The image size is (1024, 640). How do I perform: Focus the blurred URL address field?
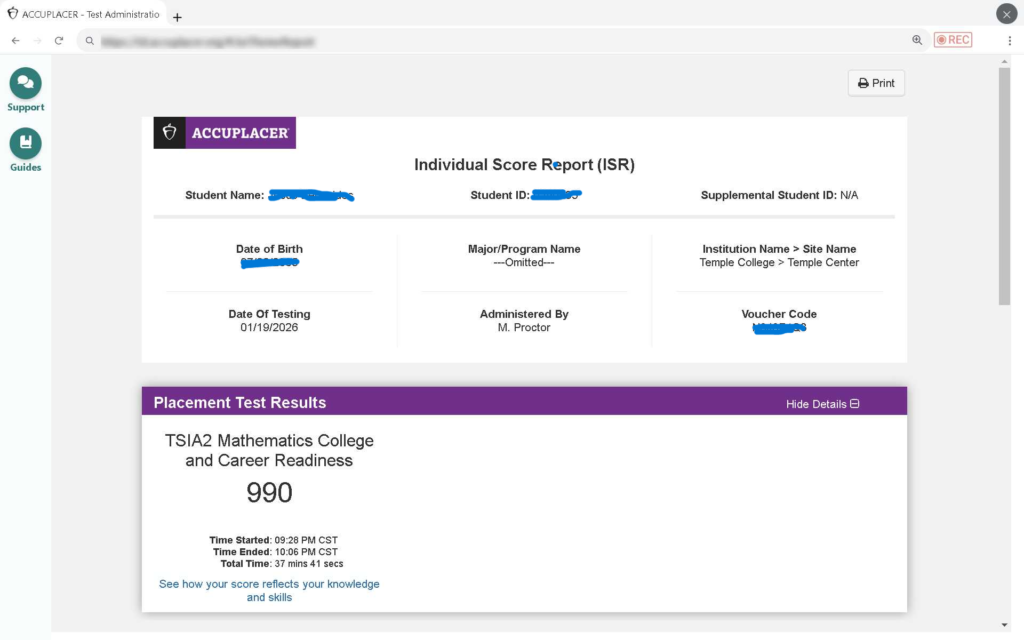(x=400, y=41)
